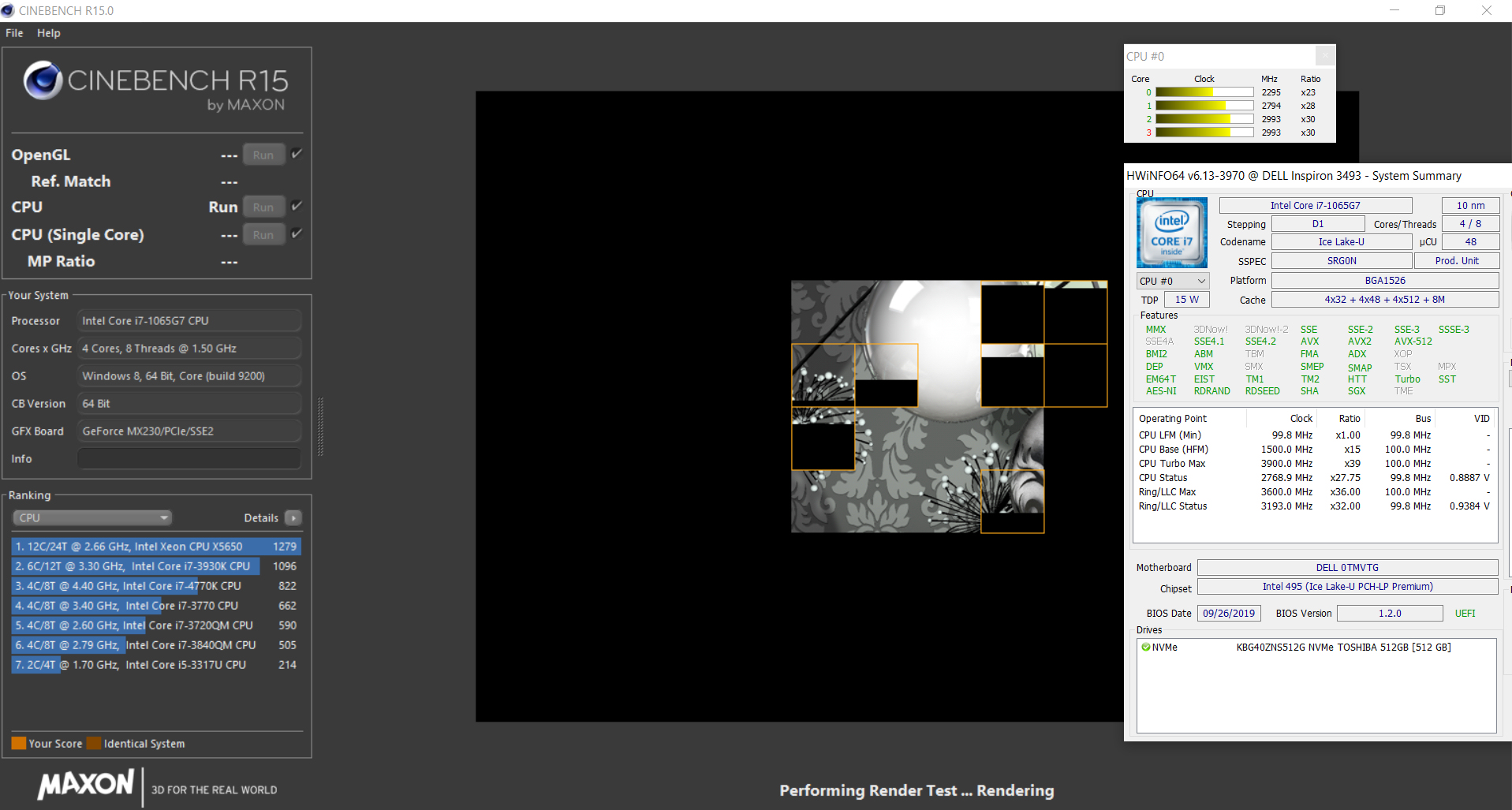Click the Run button for OpenGL test
Screen dimensions: 1512x810
(x=263, y=155)
